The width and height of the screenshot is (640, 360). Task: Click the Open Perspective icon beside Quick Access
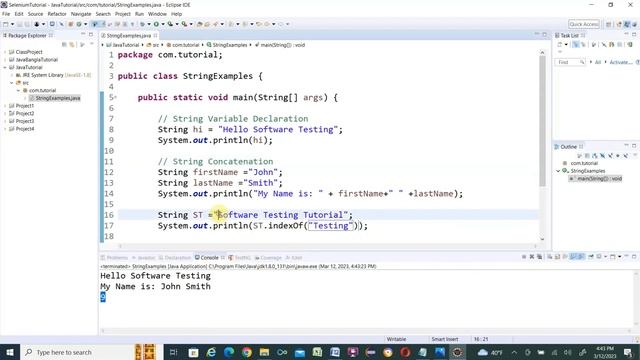[x=609, y=24]
